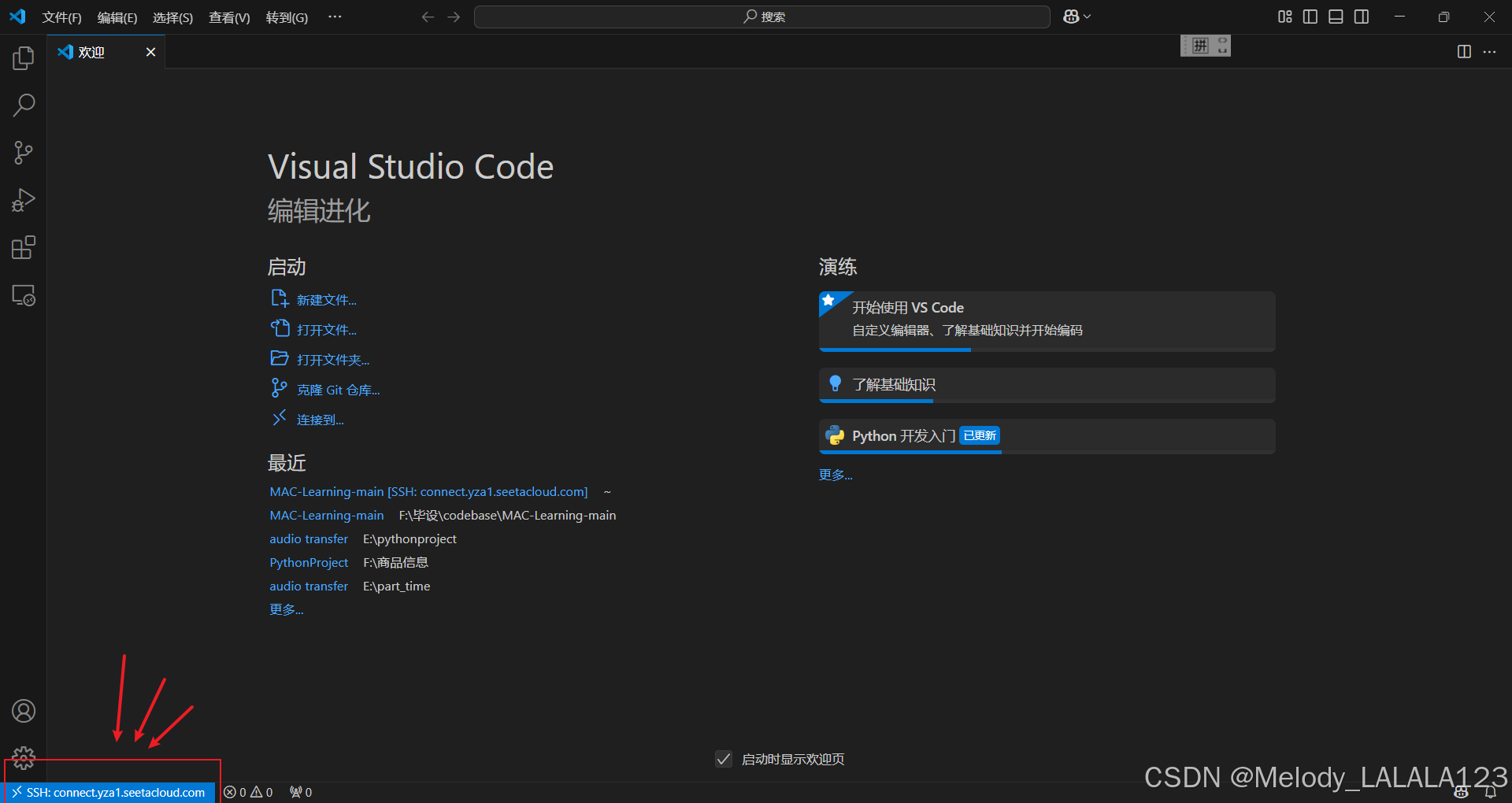Image resolution: width=1512 pixels, height=803 pixels.
Task: Toggle the bottom panel
Action: tap(1336, 17)
